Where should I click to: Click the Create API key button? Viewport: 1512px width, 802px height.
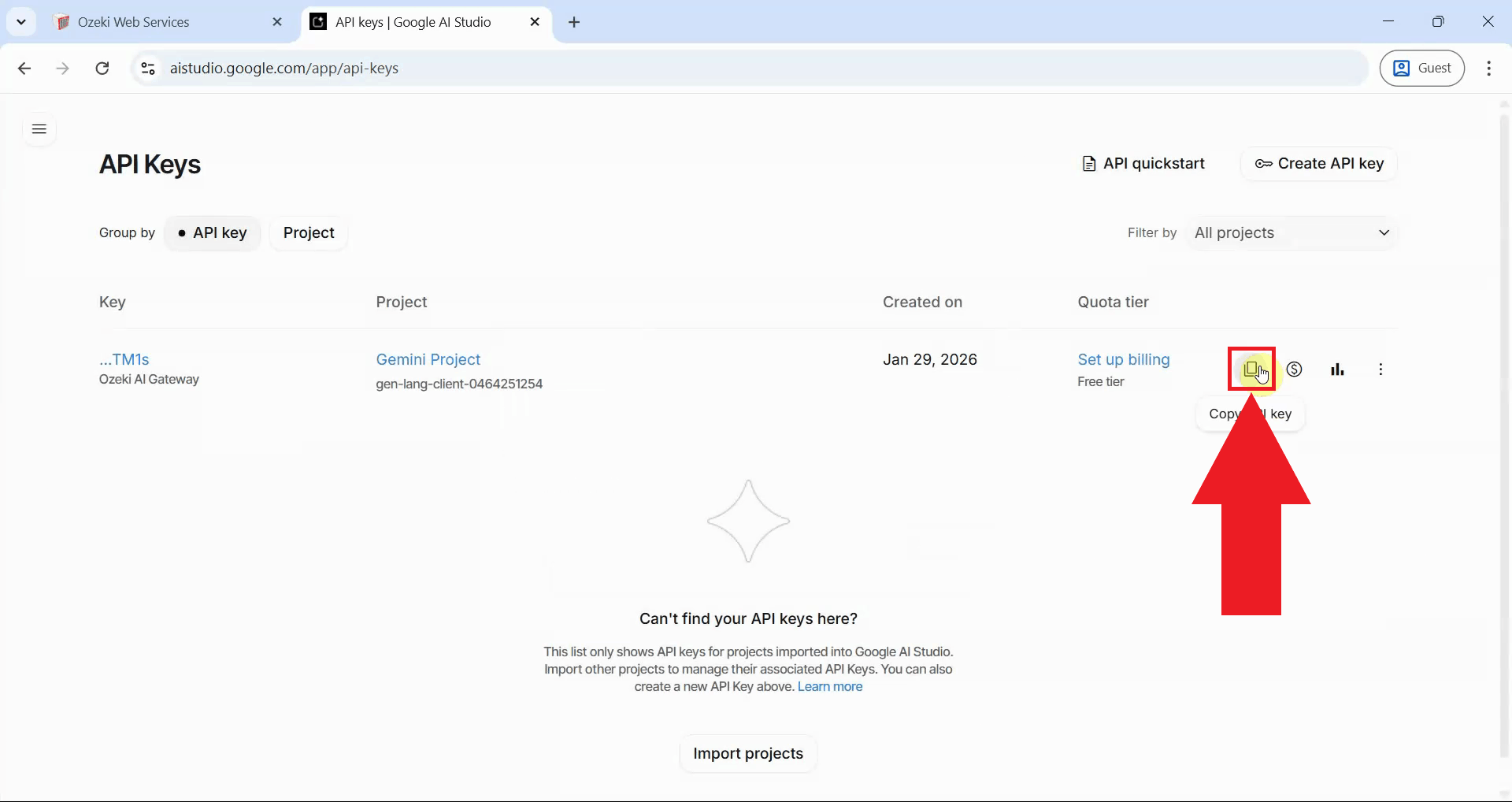pyautogui.click(x=1320, y=164)
